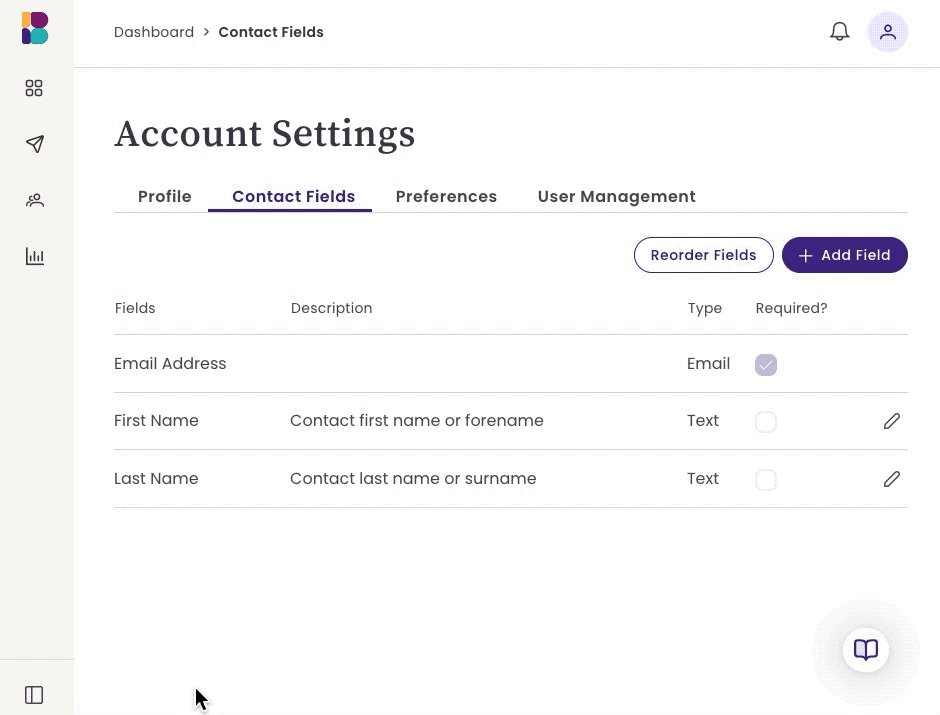Toggle Required checkbox for First Name
The image size is (940, 715).
(x=766, y=422)
